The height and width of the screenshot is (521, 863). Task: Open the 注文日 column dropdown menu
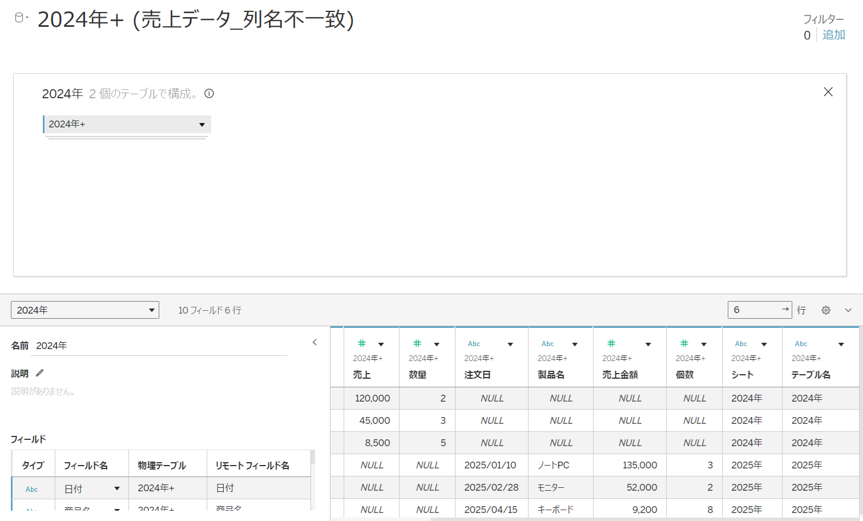tap(510, 344)
